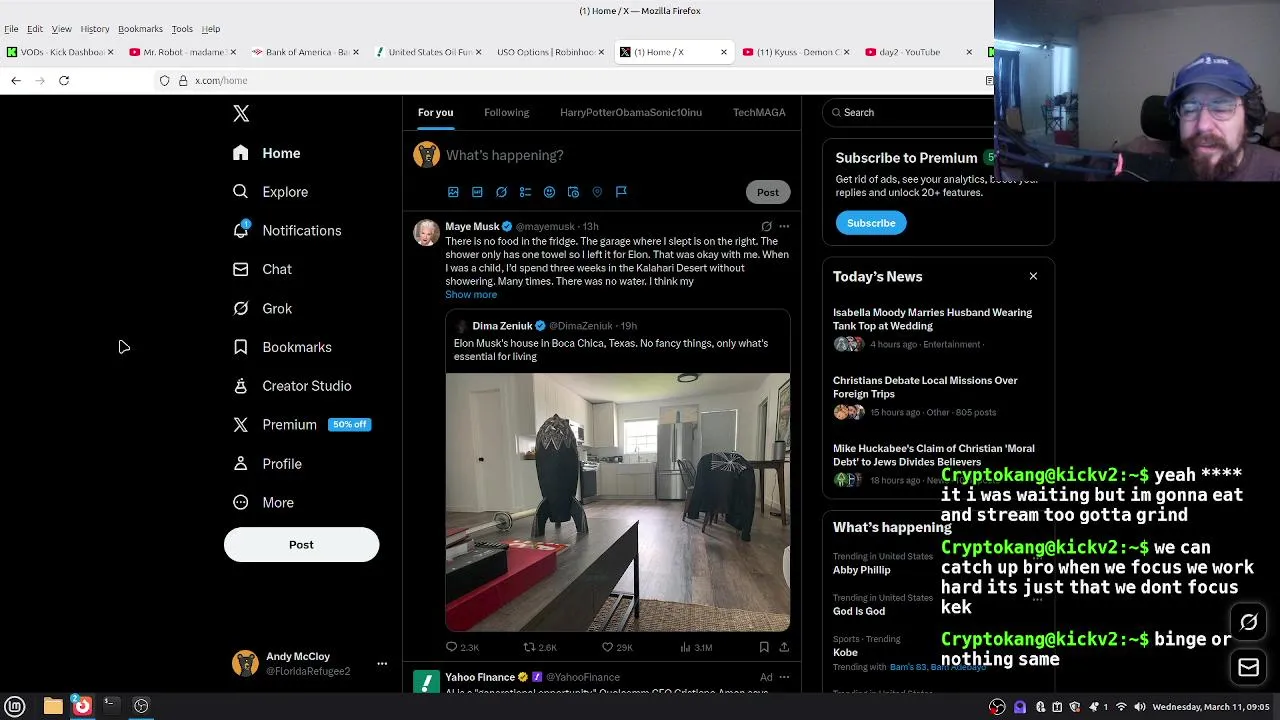Open the Tools menu in Firefox
Screen dimensions: 1280x720
tap(182, 29)
